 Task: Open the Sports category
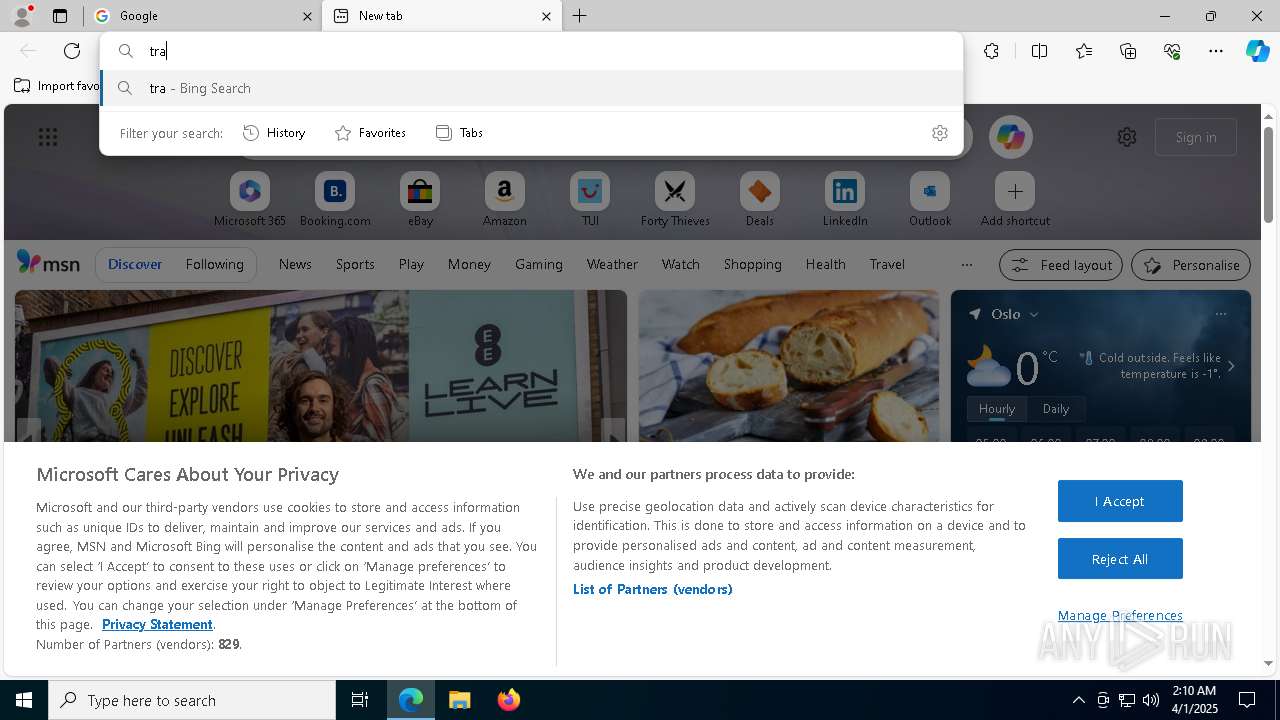[x=355, y=264]
